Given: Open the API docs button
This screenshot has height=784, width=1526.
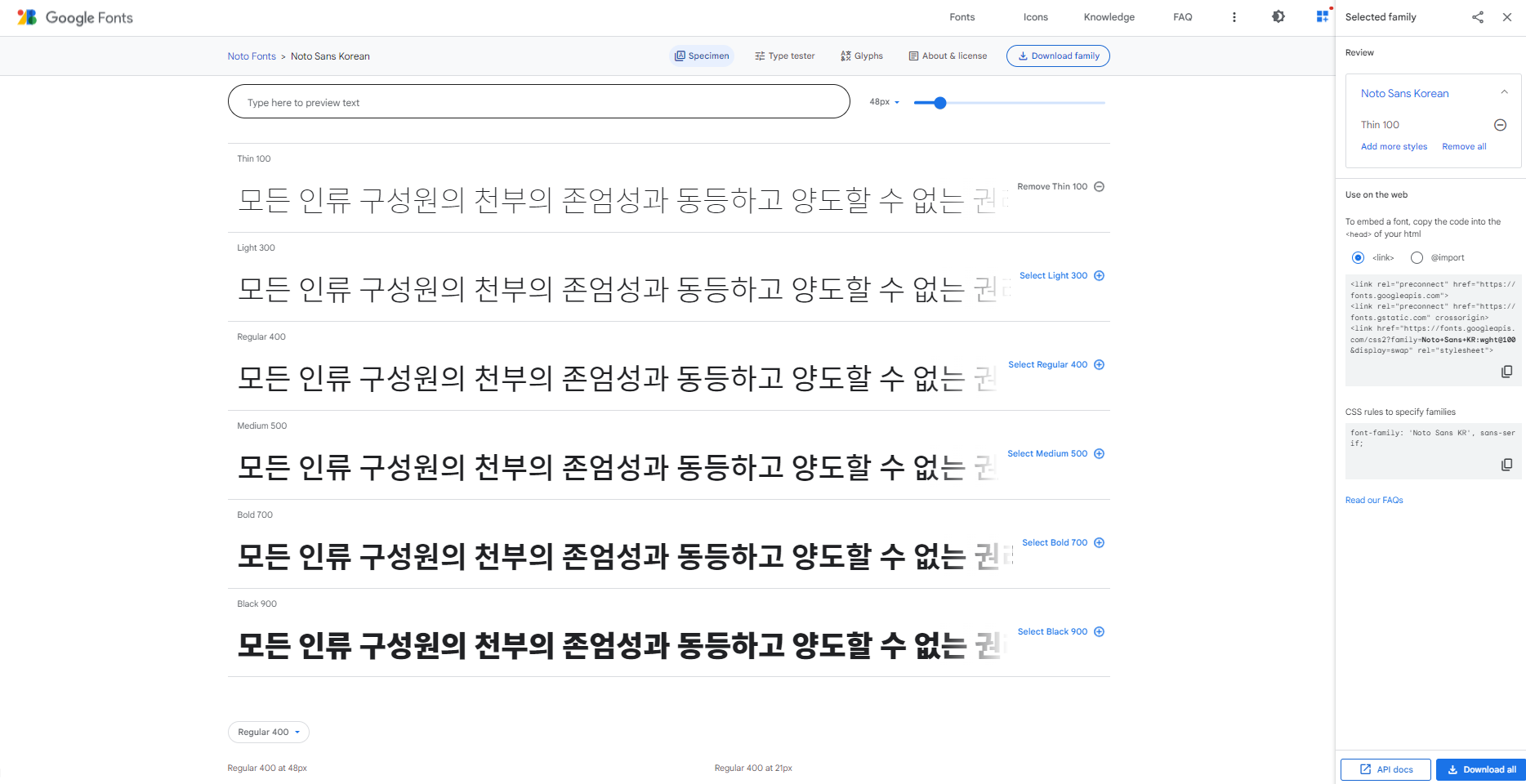Looking at the screenshot, I should [1385, 769].
